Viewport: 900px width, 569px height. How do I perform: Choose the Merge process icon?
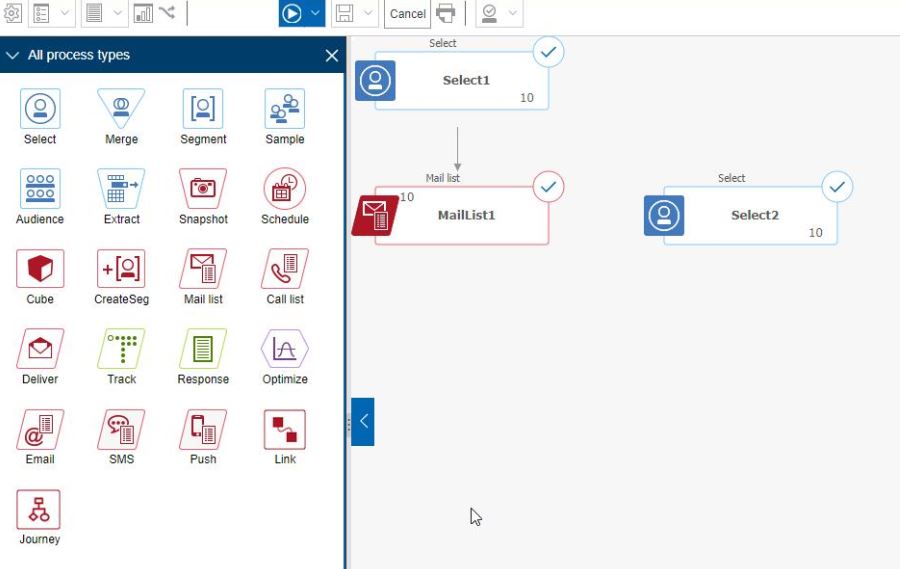point(121,108)
